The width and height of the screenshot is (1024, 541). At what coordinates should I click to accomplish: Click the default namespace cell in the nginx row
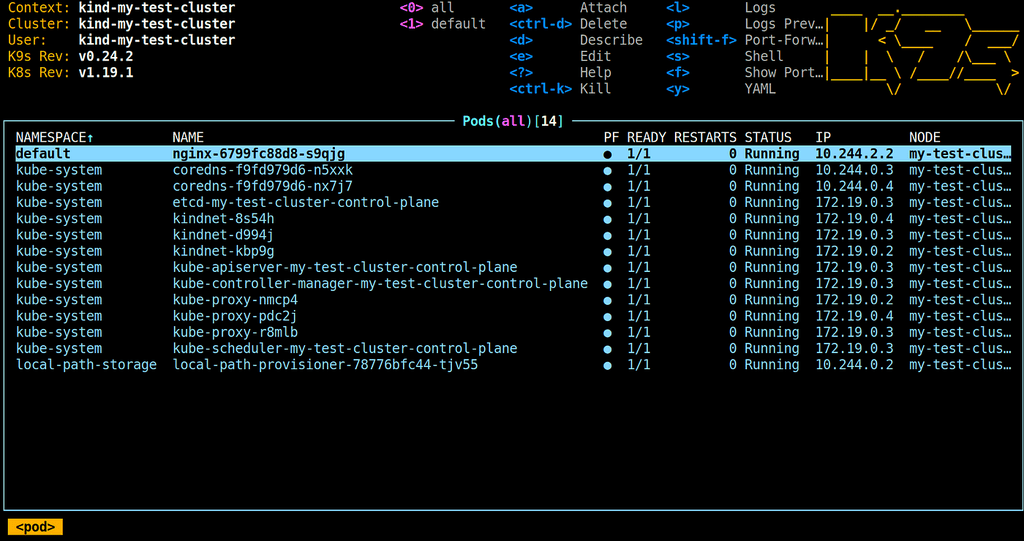(x=43, y=154)
